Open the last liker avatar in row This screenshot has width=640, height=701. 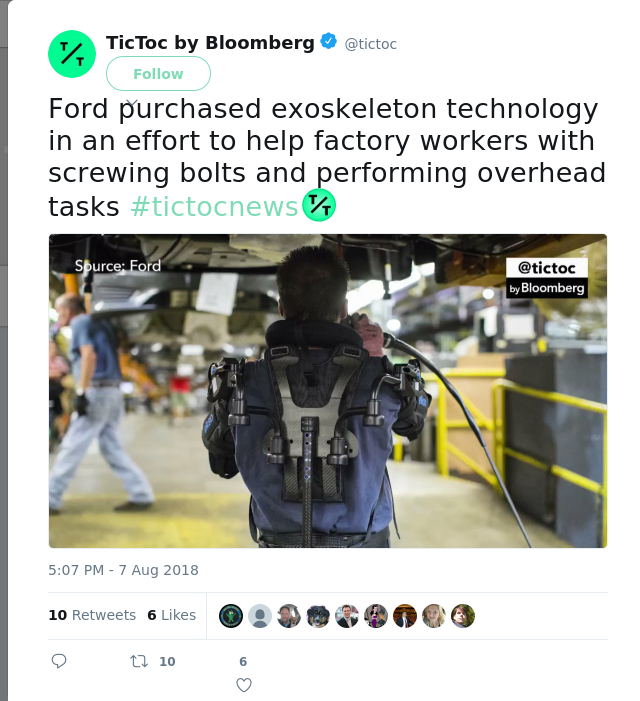tap(463, 616)
